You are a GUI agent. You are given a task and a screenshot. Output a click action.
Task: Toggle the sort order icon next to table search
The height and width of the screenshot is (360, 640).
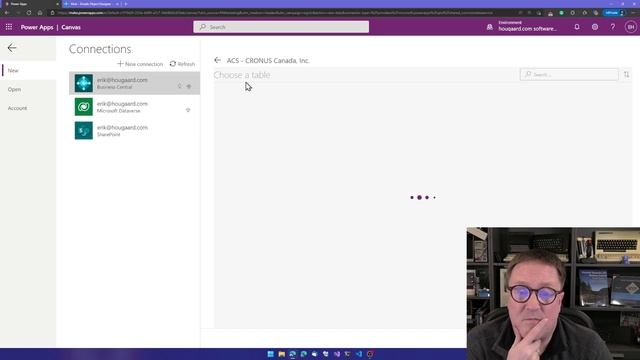(x=626, y=75)
